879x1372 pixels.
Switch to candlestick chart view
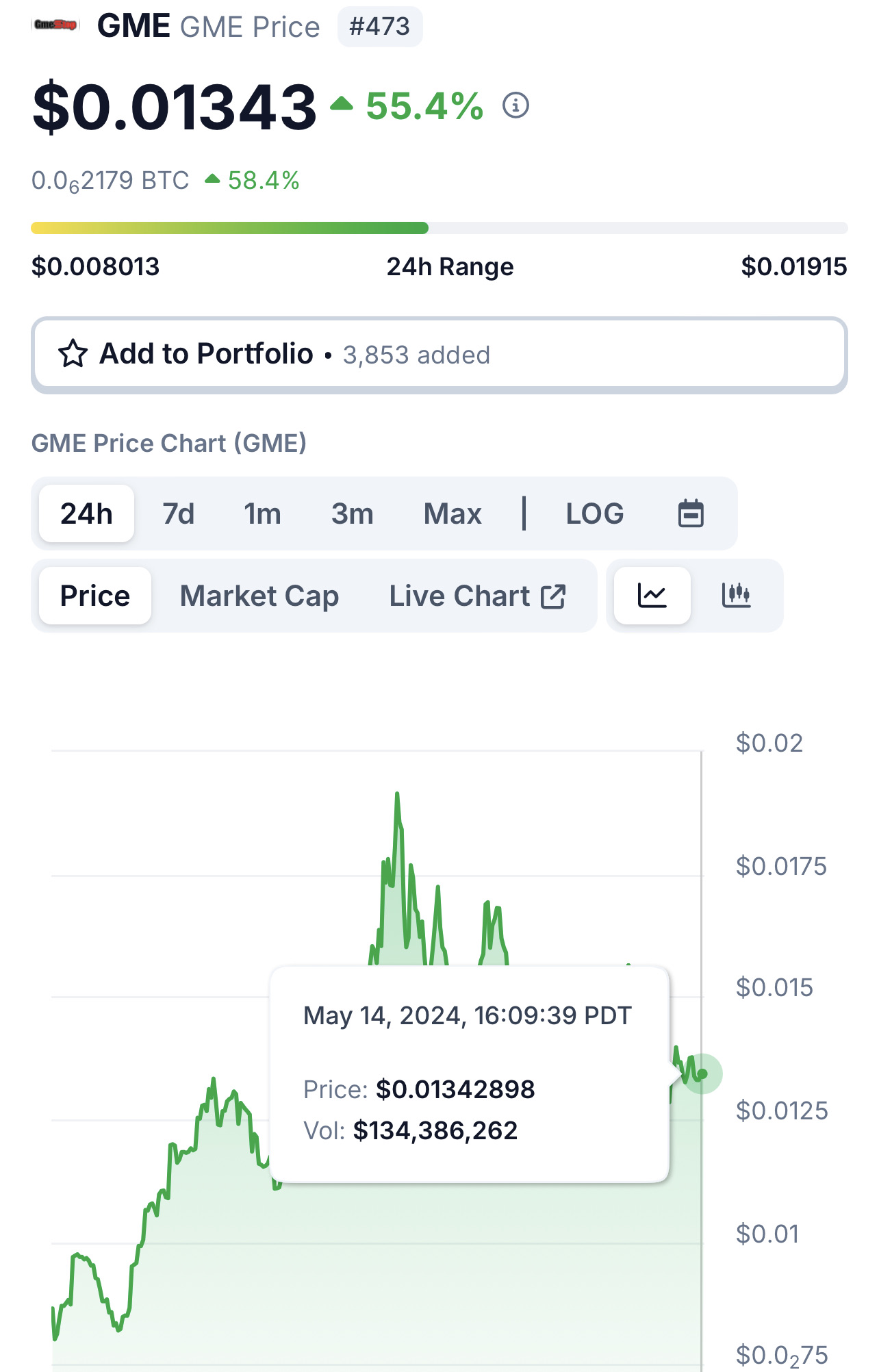[x=736, y=596]
